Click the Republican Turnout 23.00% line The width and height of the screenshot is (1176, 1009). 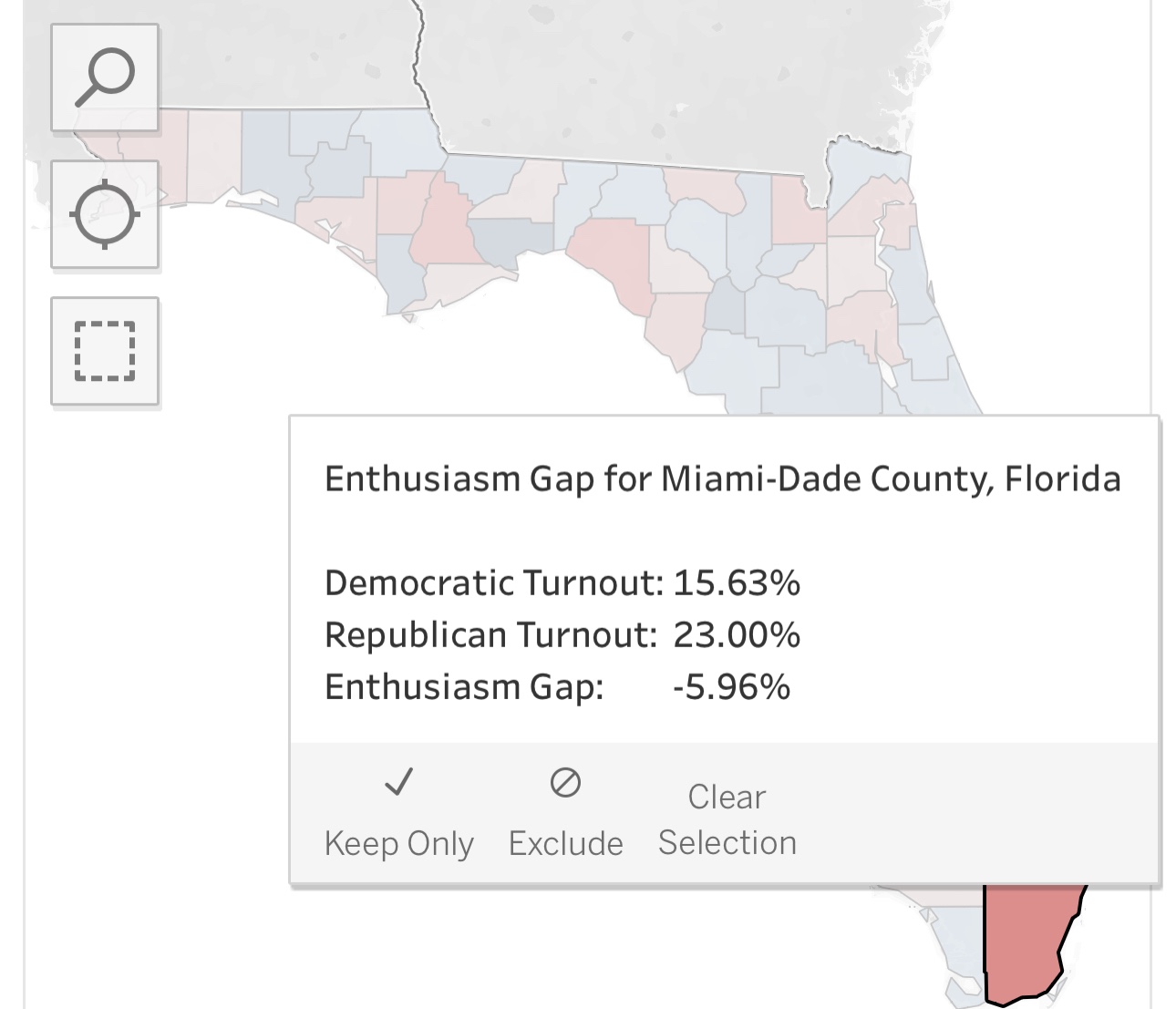coord(562,634)
